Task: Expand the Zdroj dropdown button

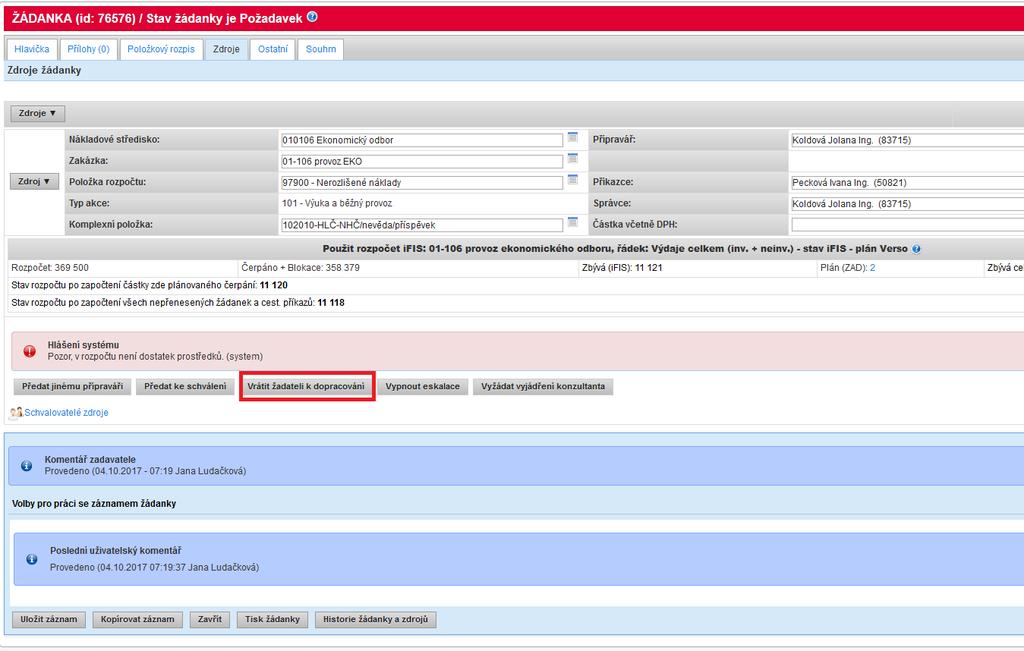Action: click(34, 182)
